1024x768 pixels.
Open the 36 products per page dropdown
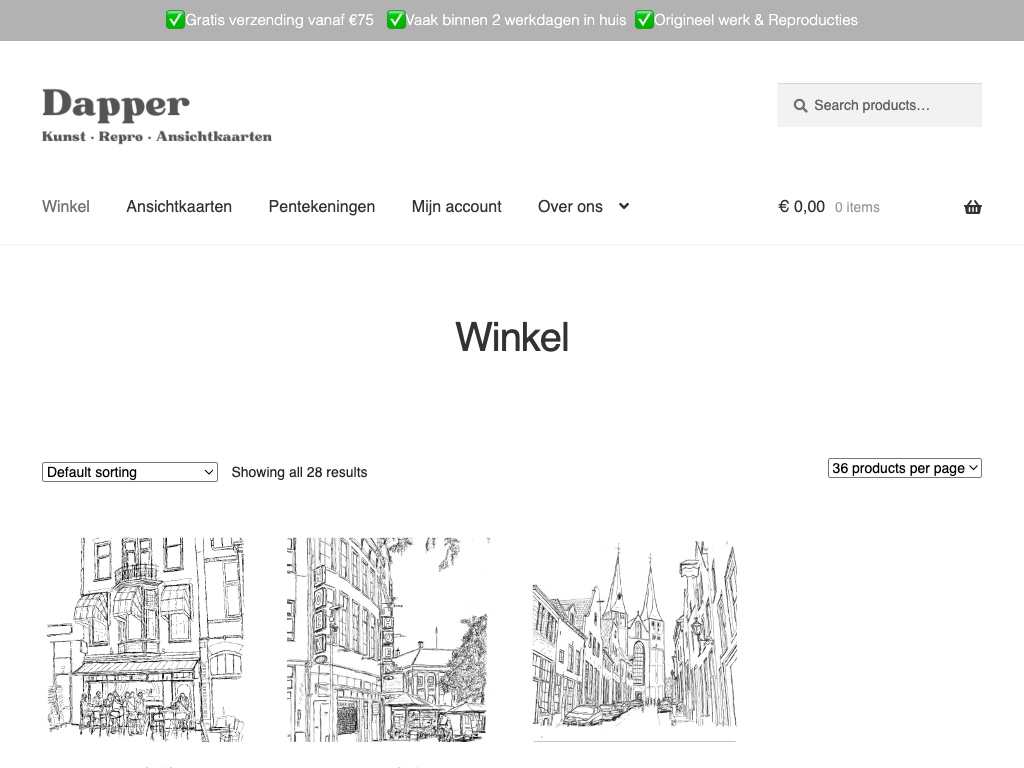pos(904,468)
